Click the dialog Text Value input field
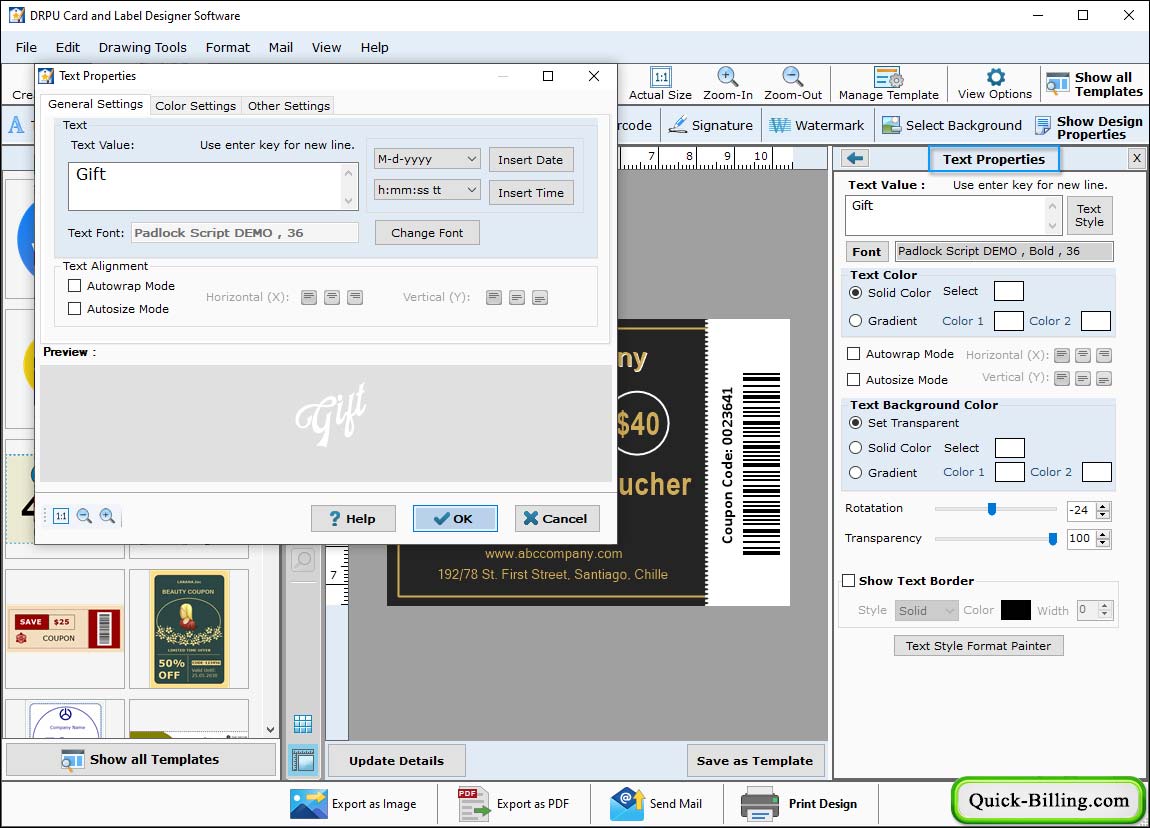The width and height of the screenshot is (1150, 828). [213, 186]
